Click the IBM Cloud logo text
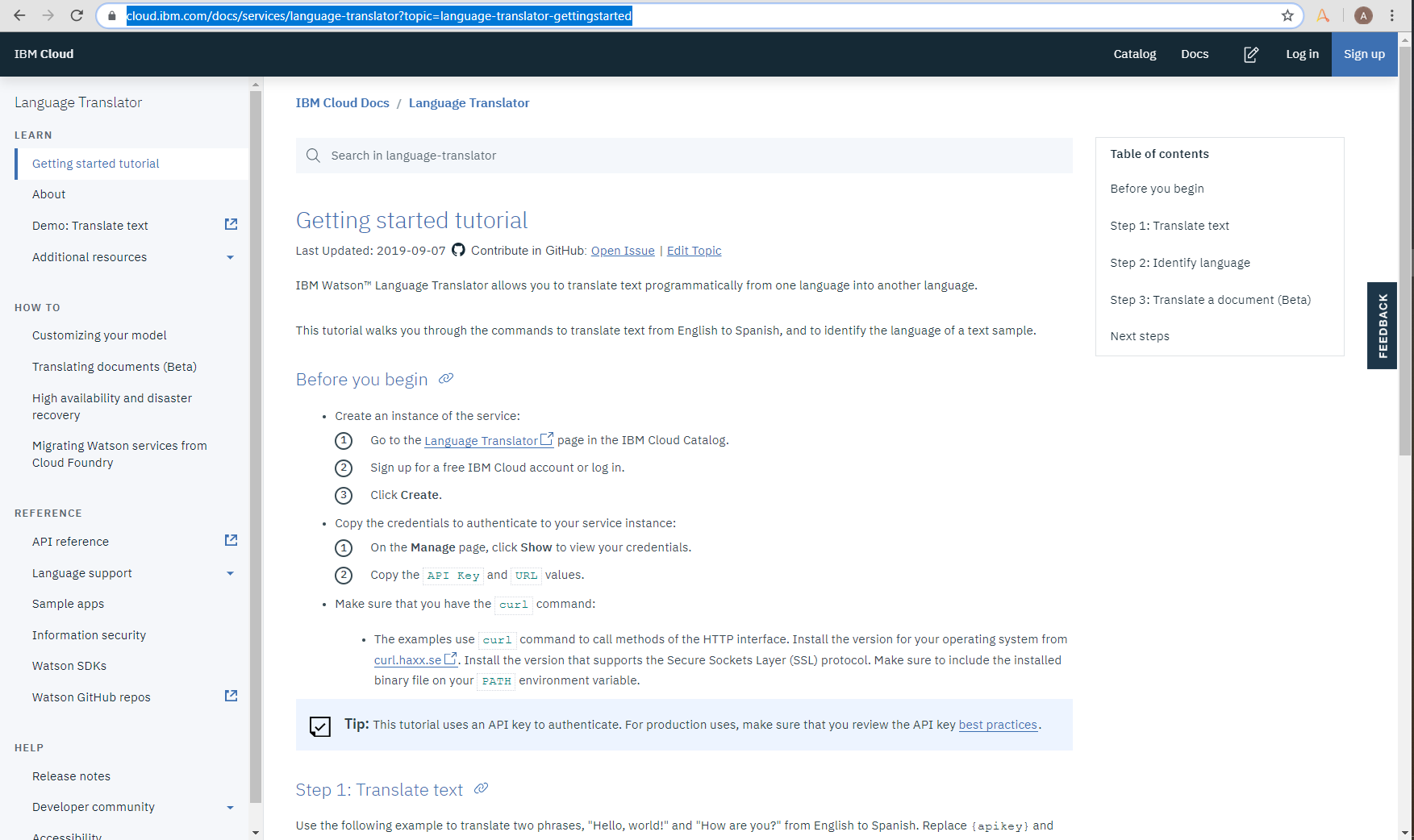The height and width of the screenshot is (840, 1414). (x=44, y=54)
